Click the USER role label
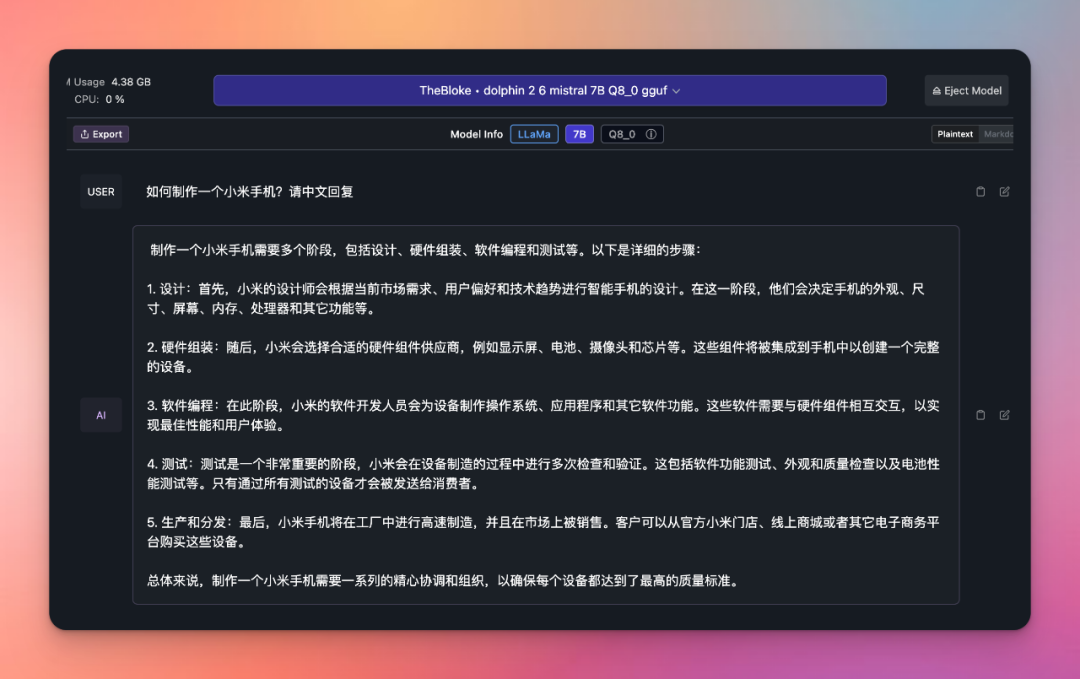The image size is (1080, 679). click(x=100, y=191)
